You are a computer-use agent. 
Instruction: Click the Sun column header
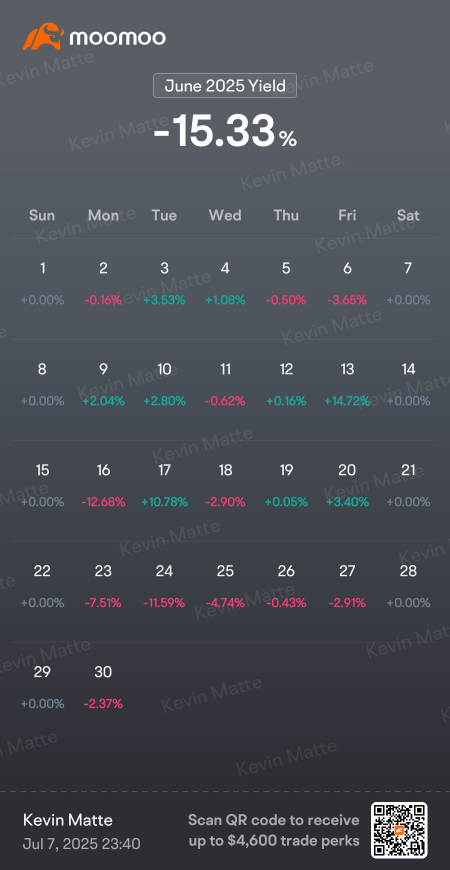pyautogui.click(x=42, y=215)
